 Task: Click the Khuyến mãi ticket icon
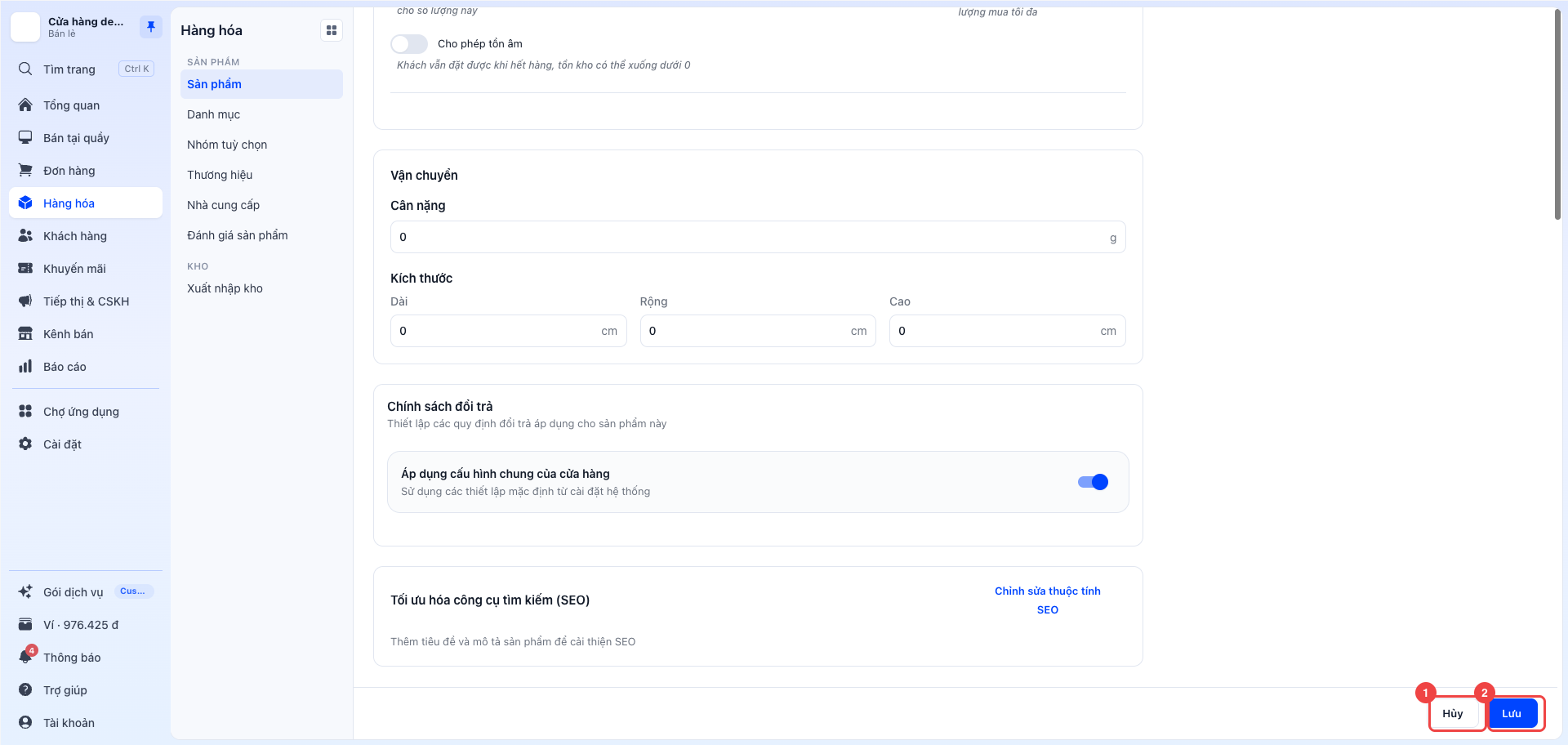click(25, 269)
